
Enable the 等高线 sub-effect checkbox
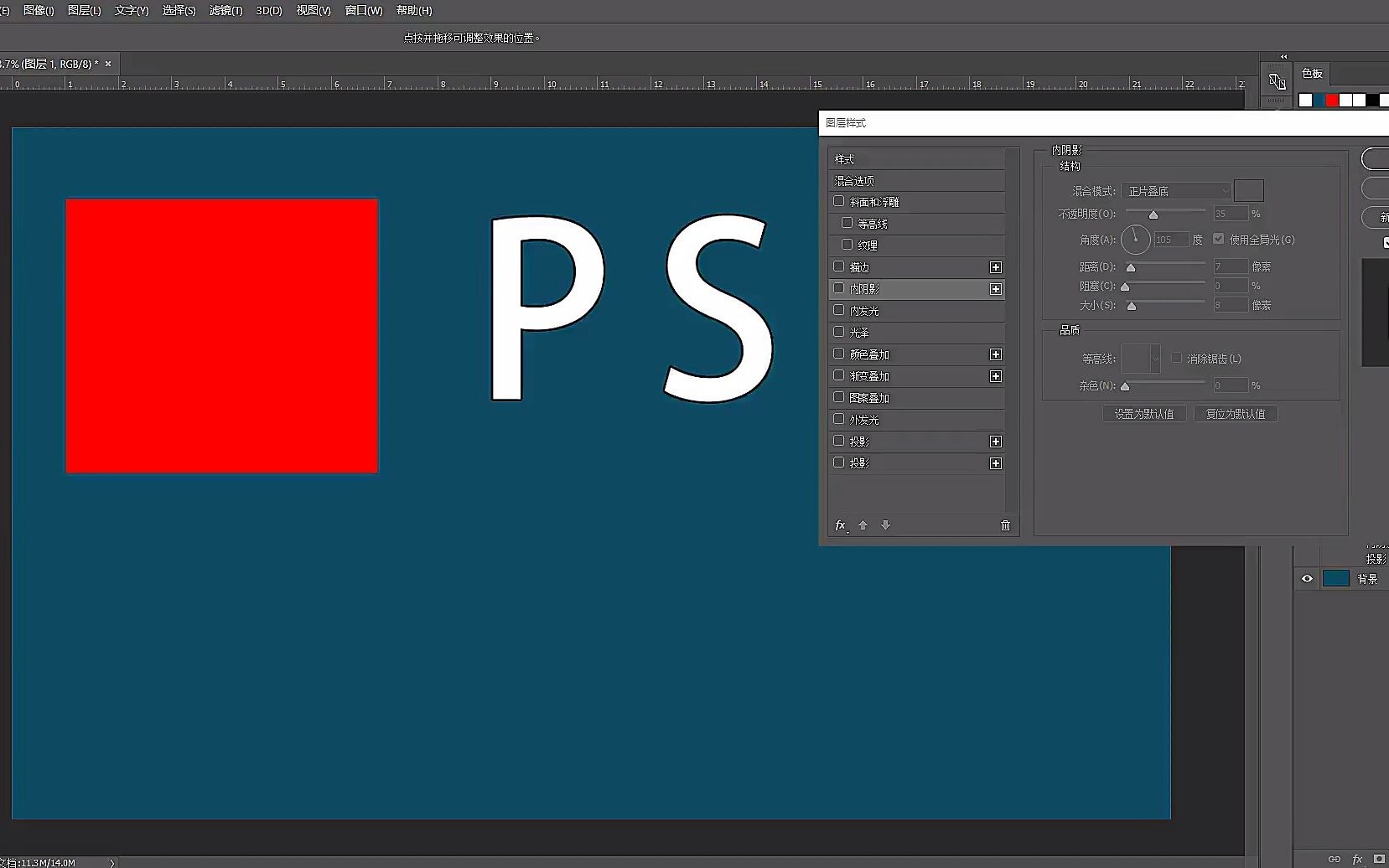(847, 223)
